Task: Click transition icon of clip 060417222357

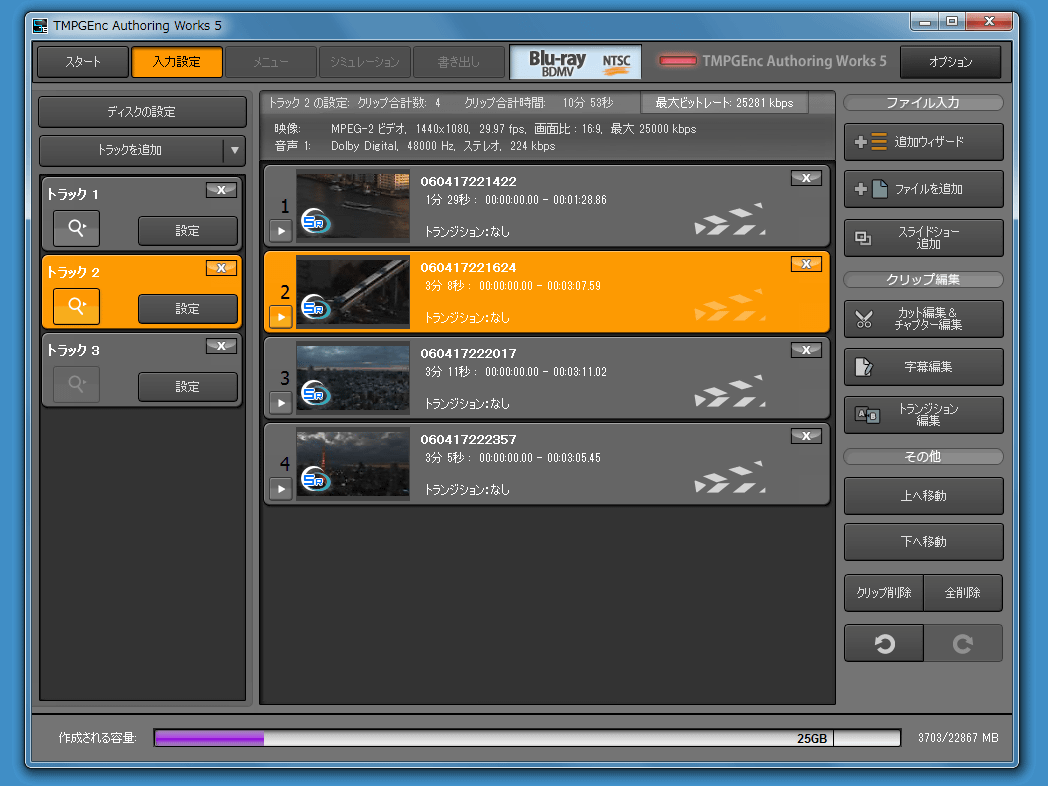Action: (730, 478)
